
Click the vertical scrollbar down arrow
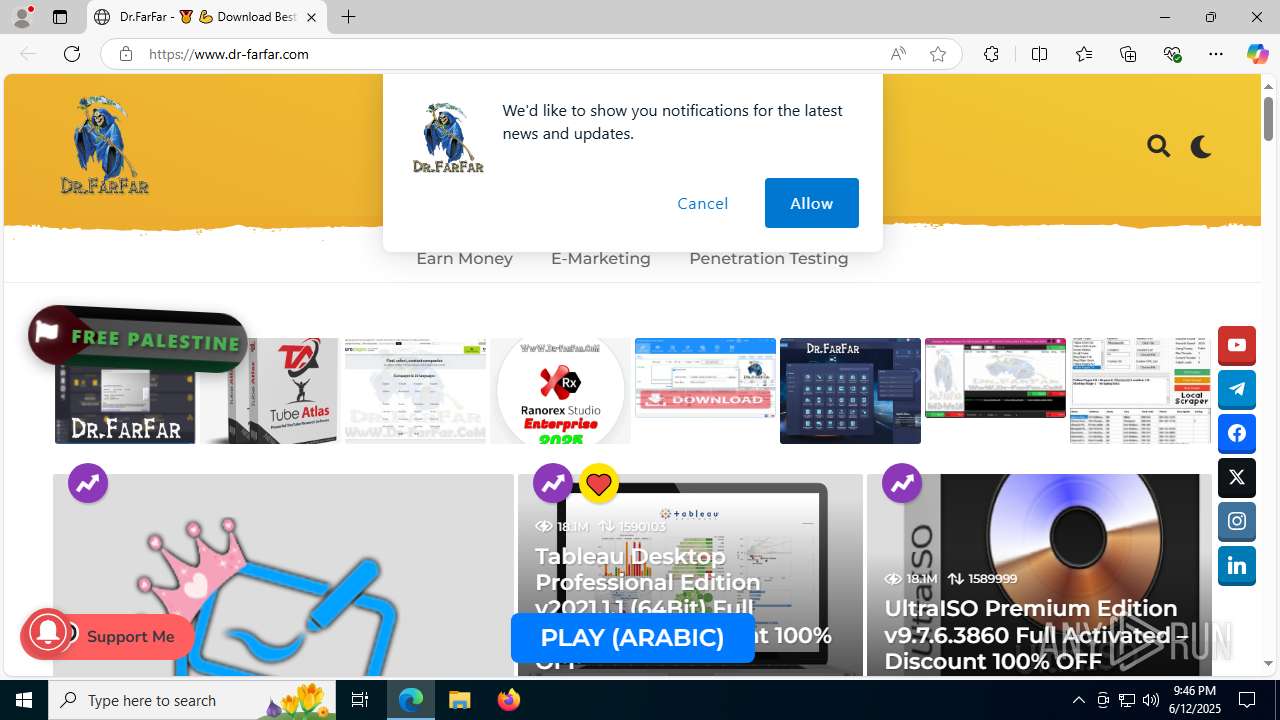coord(1268,664)
